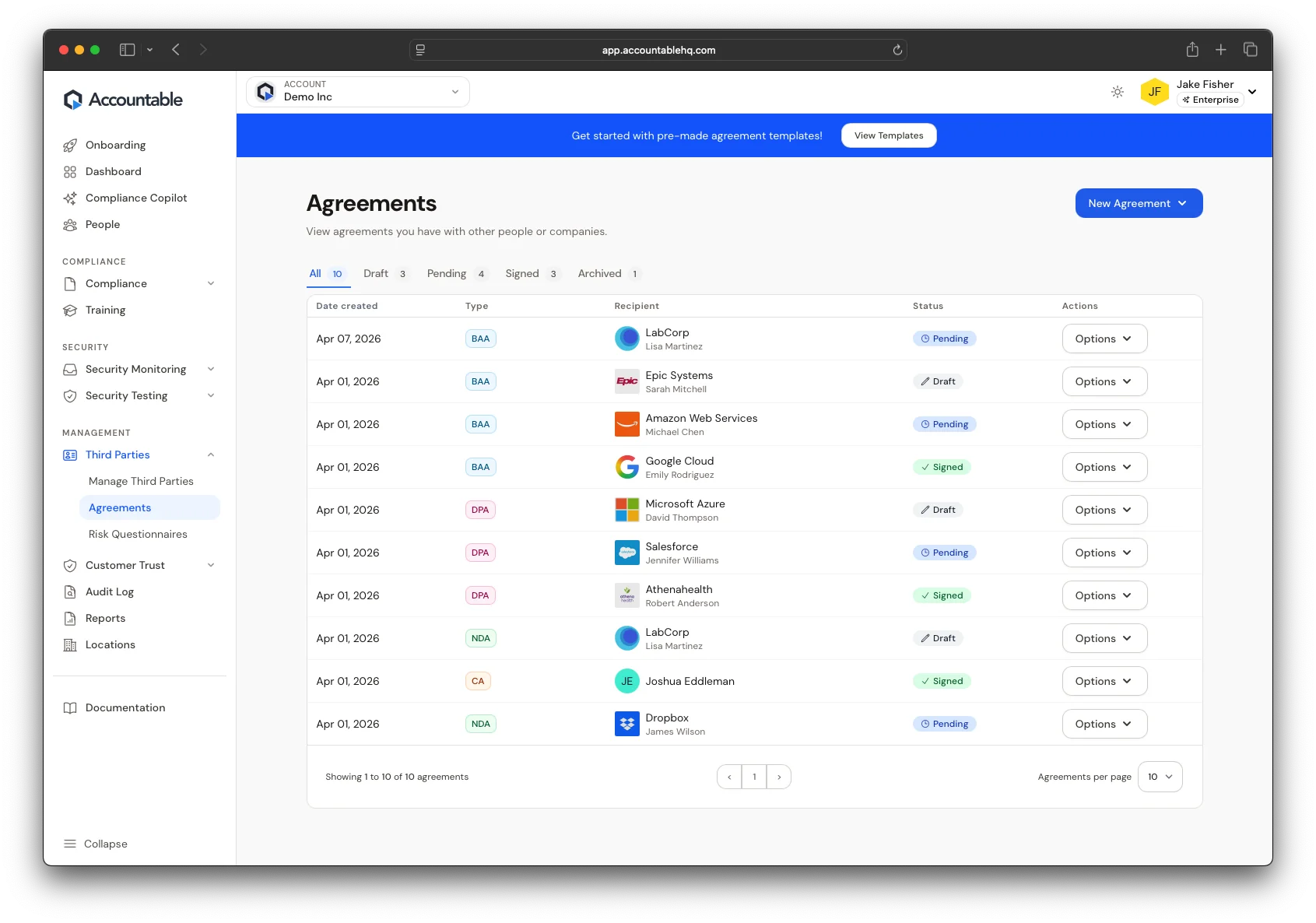The width and height of the screenshot is (1316, 923).
Task: Go to the Training page
Action: [x=105, y=310]
